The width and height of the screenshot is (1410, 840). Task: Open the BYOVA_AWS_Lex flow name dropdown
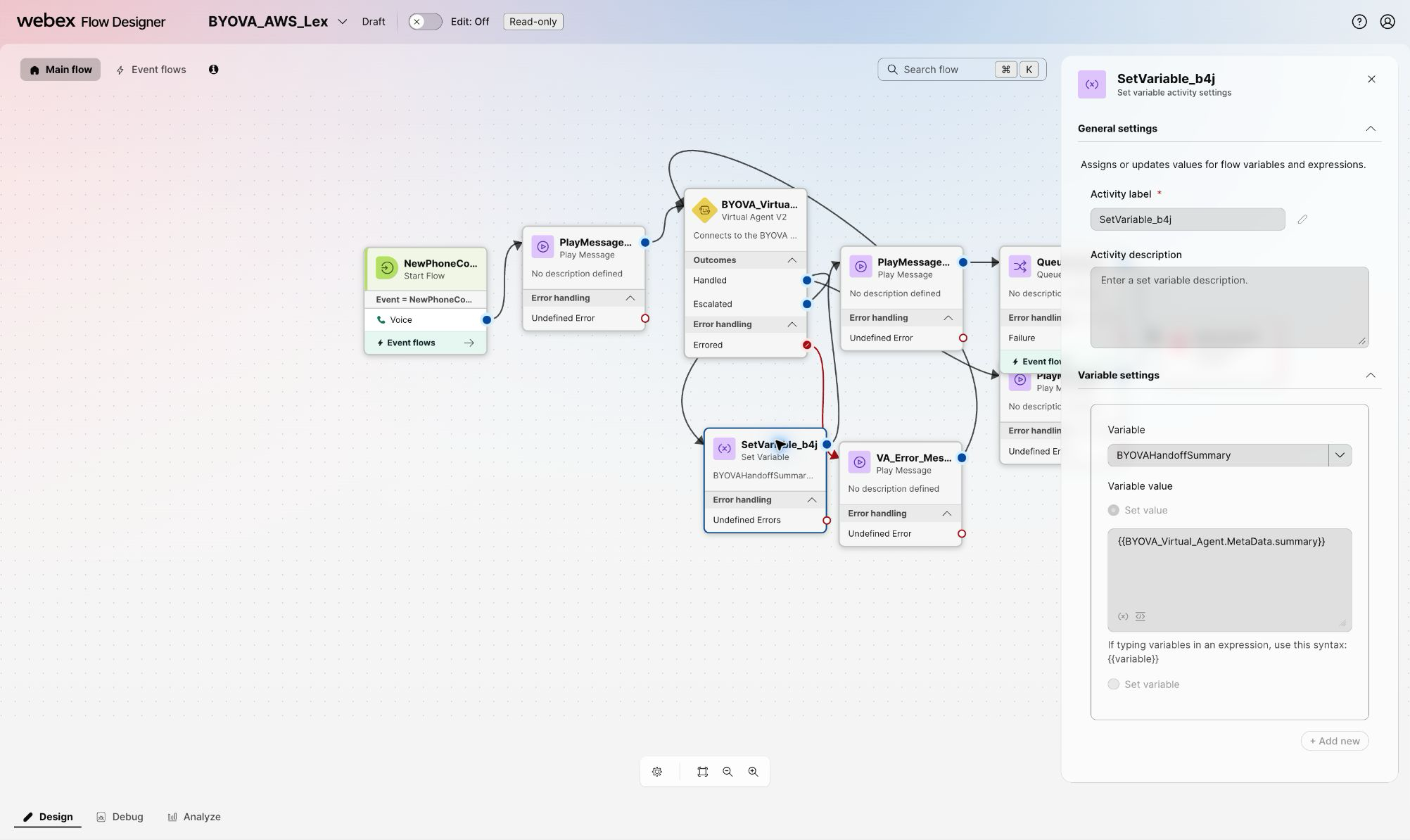(342, 22)
